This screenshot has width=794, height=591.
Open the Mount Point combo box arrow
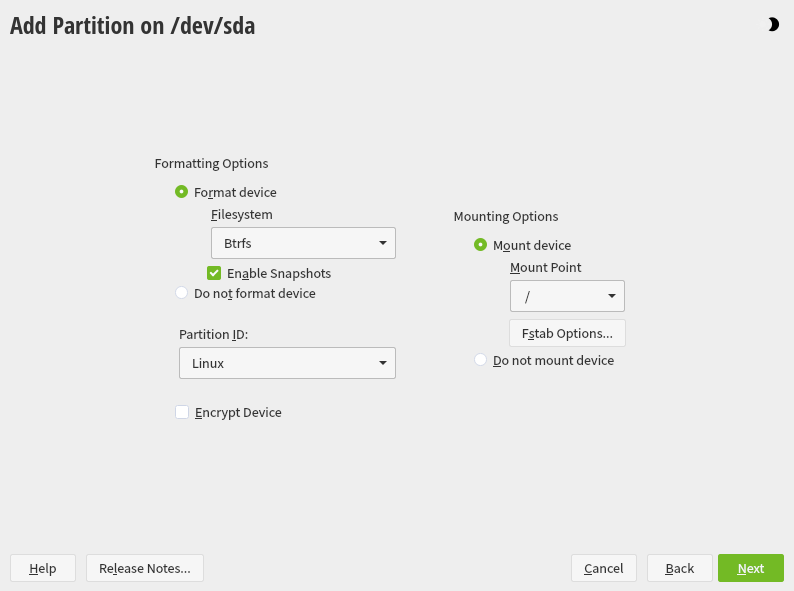(611, 297)
